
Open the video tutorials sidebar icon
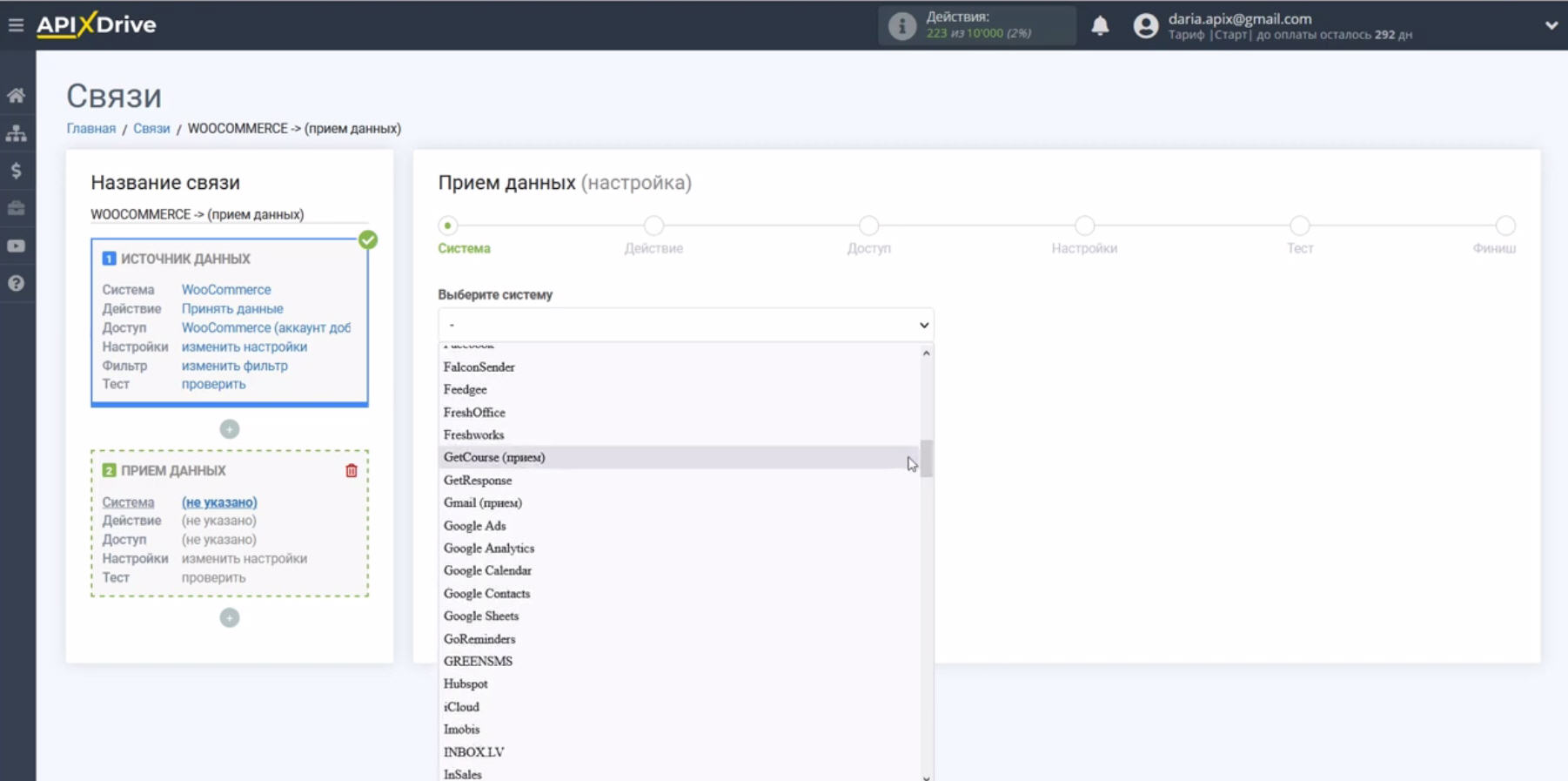[17, 246]
